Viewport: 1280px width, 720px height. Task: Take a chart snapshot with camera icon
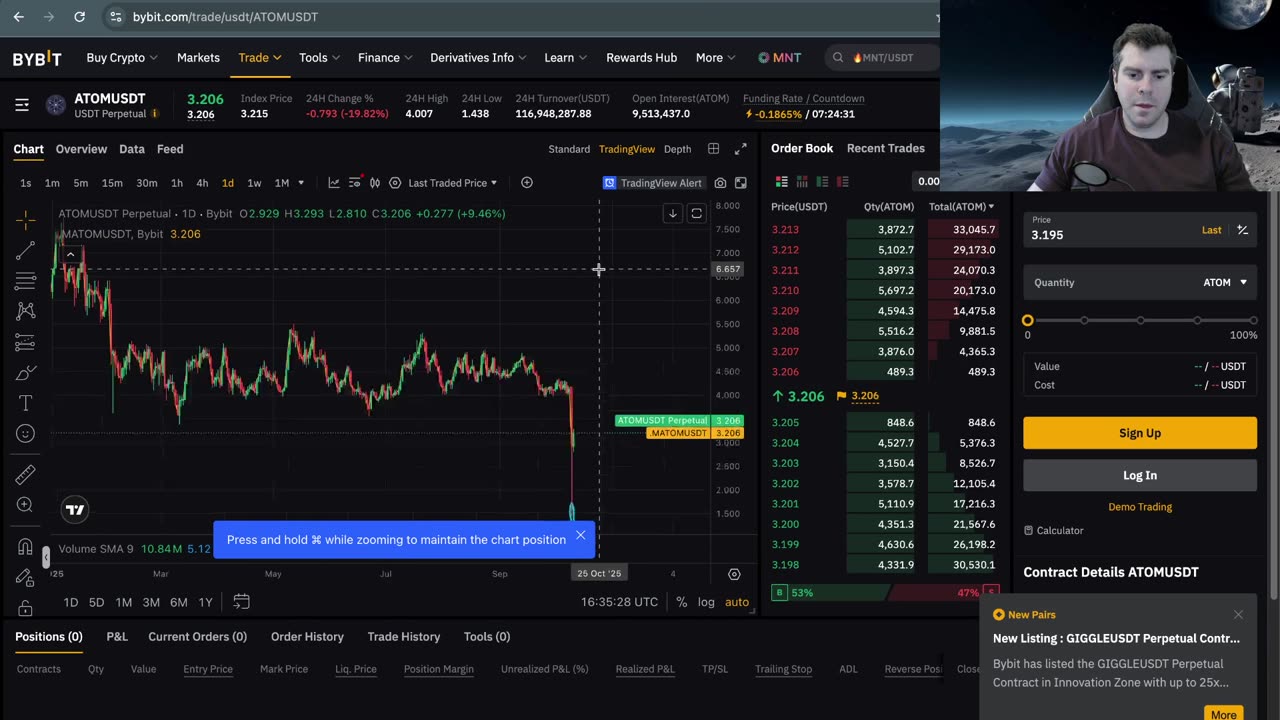pyautogui.click(x=720, y=183)
